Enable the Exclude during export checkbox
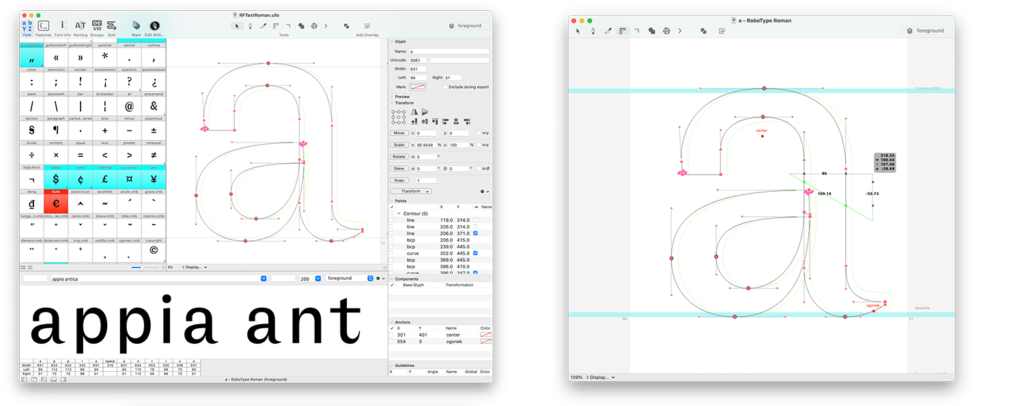 (444, 86)
